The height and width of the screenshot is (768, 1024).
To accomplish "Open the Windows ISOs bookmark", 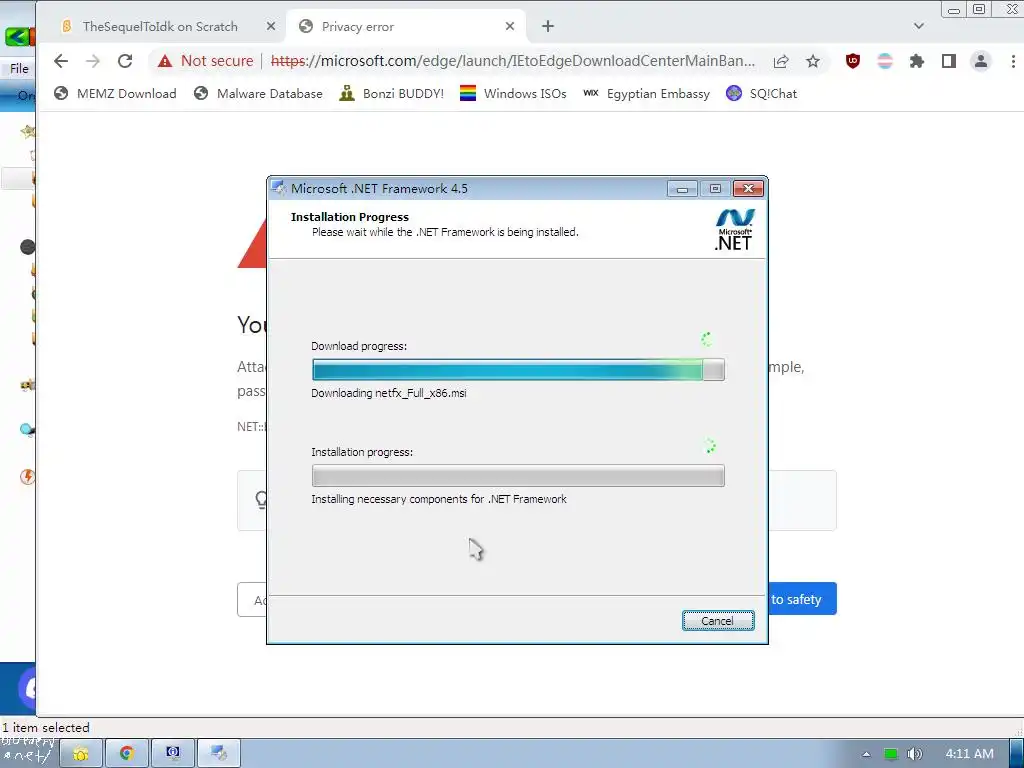I will coord(513,93).
